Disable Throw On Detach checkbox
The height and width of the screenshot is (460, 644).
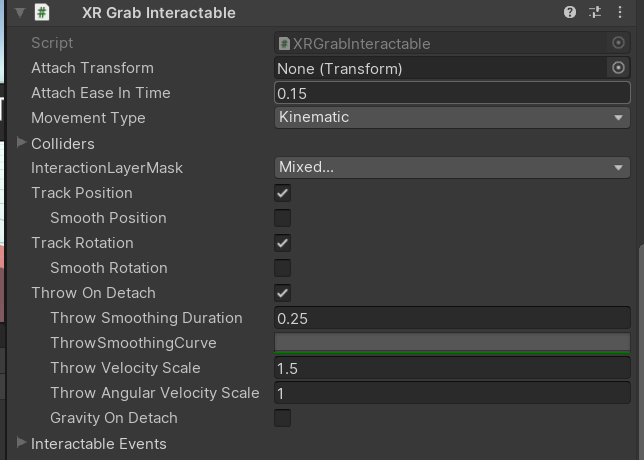coord(283,293)
